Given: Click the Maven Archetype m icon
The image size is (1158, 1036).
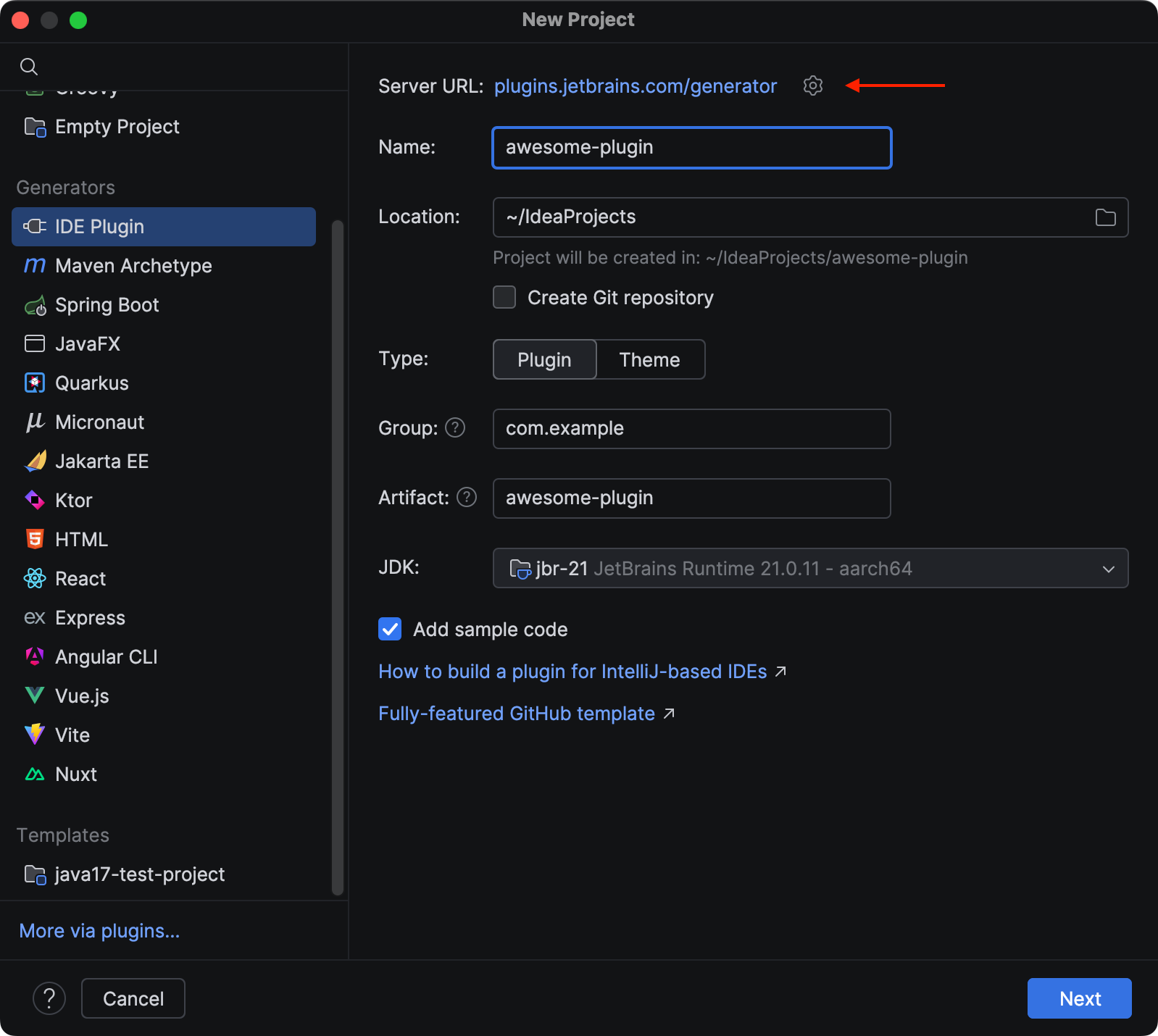Looking at the screenshot, I should (x=35, y=266).
